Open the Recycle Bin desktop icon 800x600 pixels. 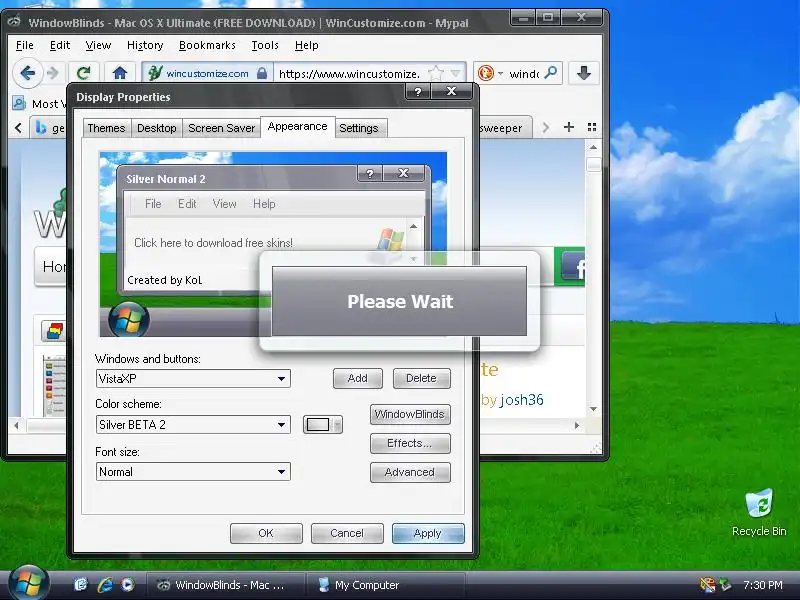point(759,512)
